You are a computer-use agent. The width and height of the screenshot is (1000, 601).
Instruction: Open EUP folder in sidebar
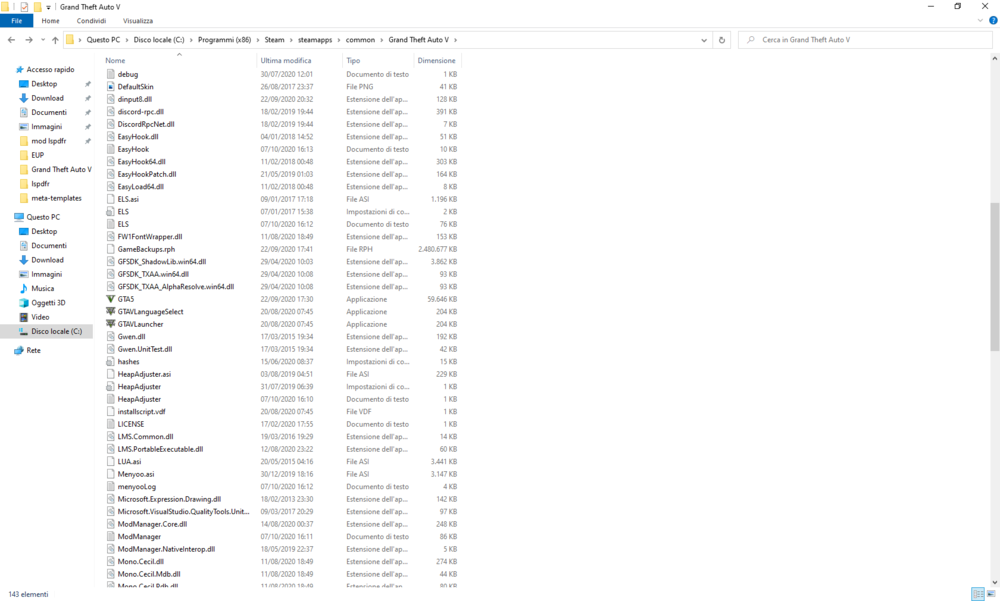coord(38,155)
